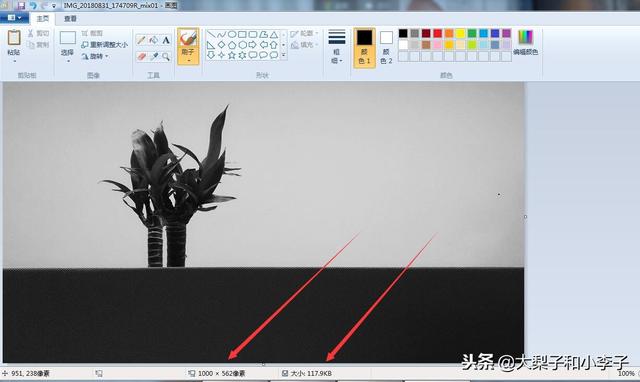The height and width of the screenshot is (382, 640).
Task: Open the blue Paint file menu button
Action: point(14,18)
